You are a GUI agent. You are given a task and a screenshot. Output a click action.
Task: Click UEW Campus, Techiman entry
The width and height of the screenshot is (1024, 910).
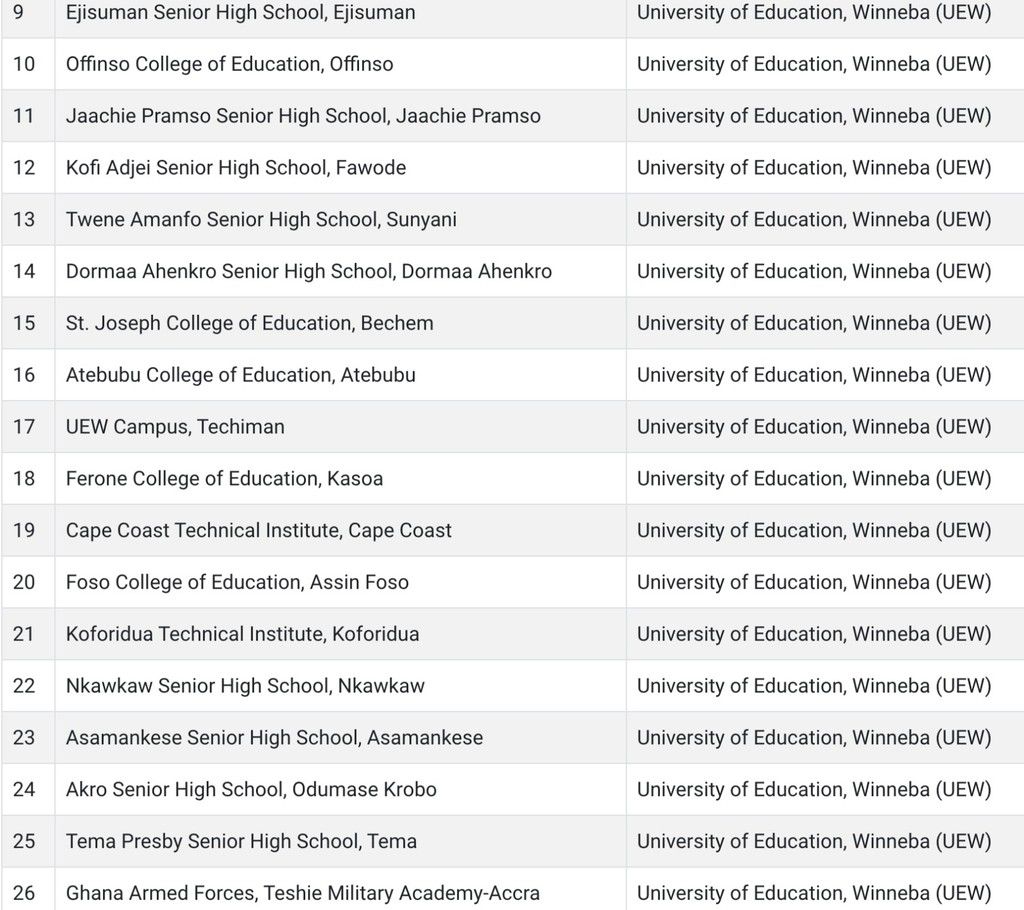[x=175, y=427]
